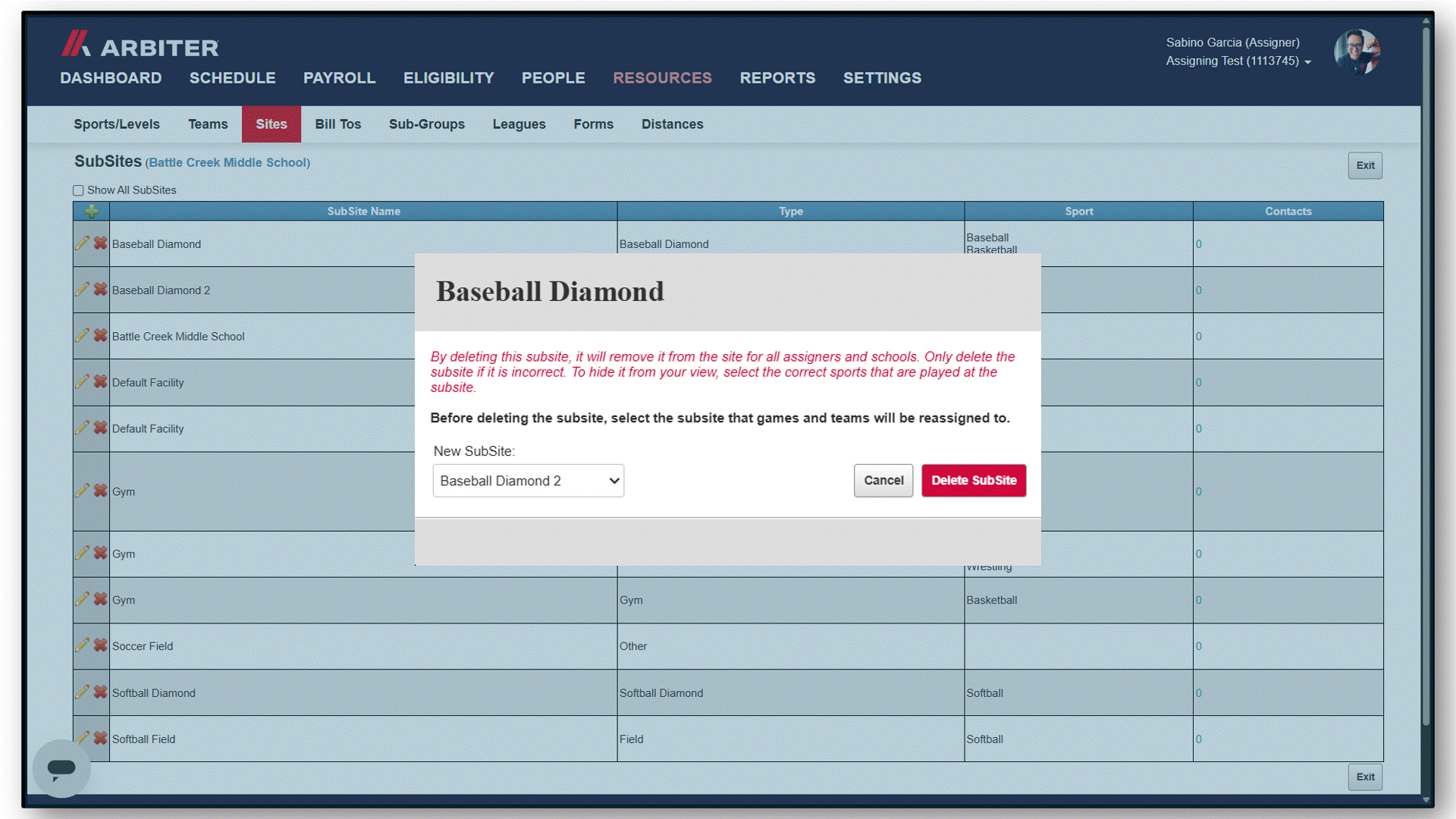Viewport: 1456px width, 819px height.
Task: Click the Sabino Garcia (Assigner) text
Action: click(x=1232, y=42)
